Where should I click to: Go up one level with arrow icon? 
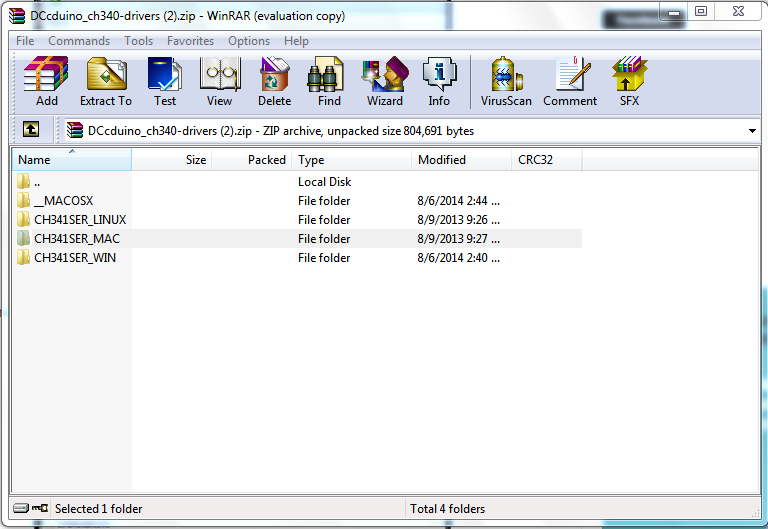(x=31, y=130)
